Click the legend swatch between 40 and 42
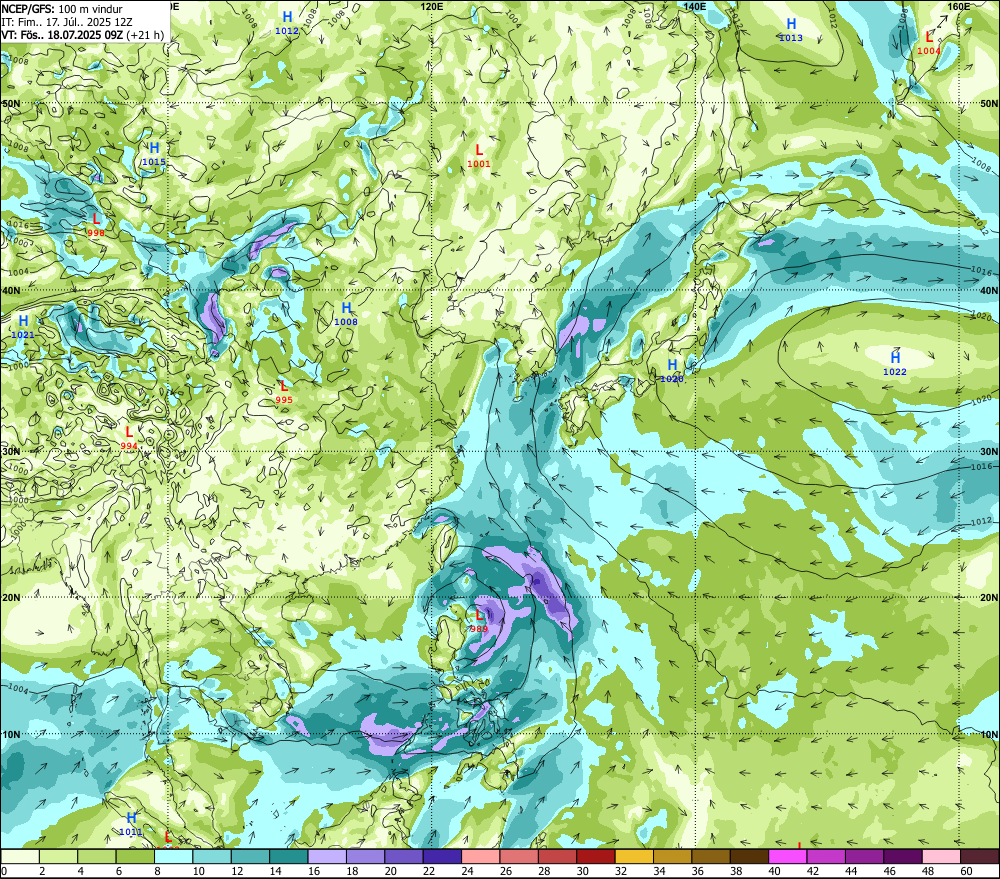 (788, 856)
